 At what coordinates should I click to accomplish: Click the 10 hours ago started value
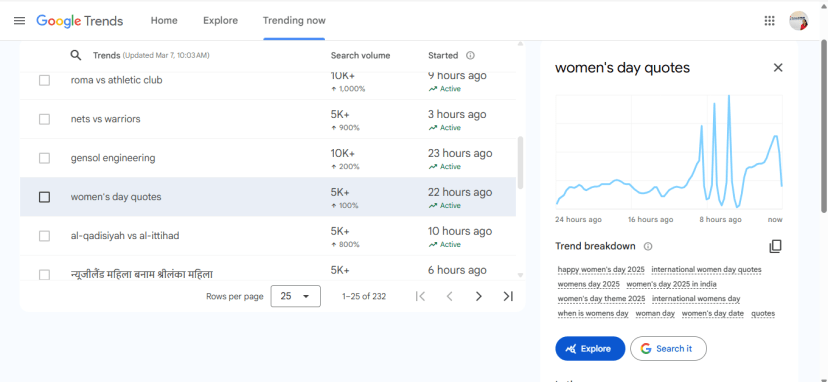(x=460, y=231)
